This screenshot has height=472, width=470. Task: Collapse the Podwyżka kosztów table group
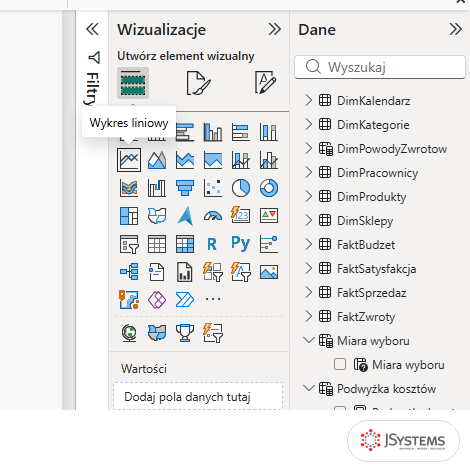[x=309, y=388]
